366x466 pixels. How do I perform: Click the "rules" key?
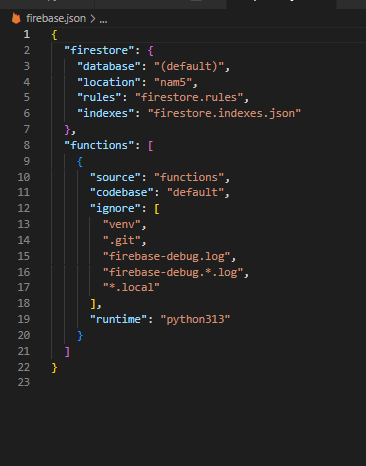click(x=99, y=97)
